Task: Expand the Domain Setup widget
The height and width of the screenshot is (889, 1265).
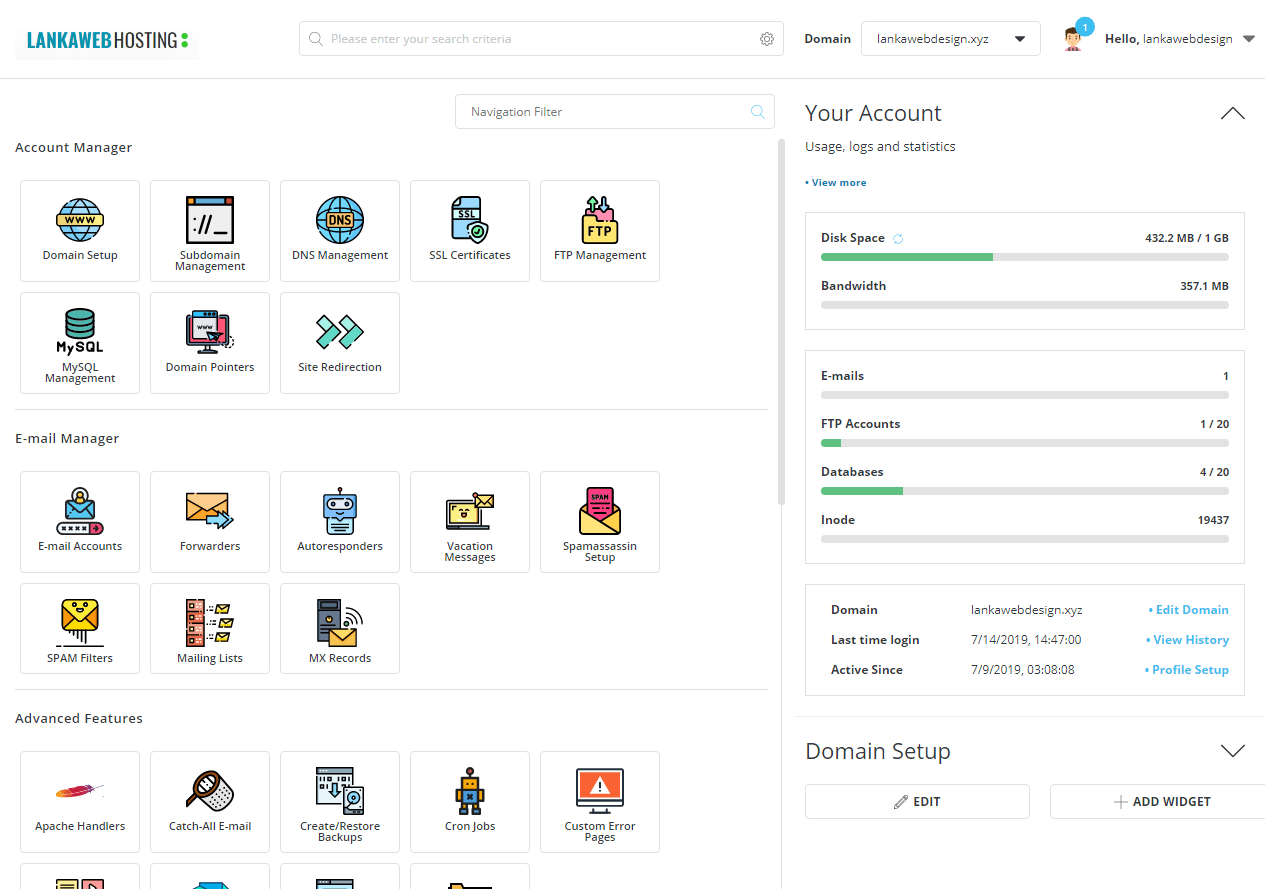Action: 1233,751
